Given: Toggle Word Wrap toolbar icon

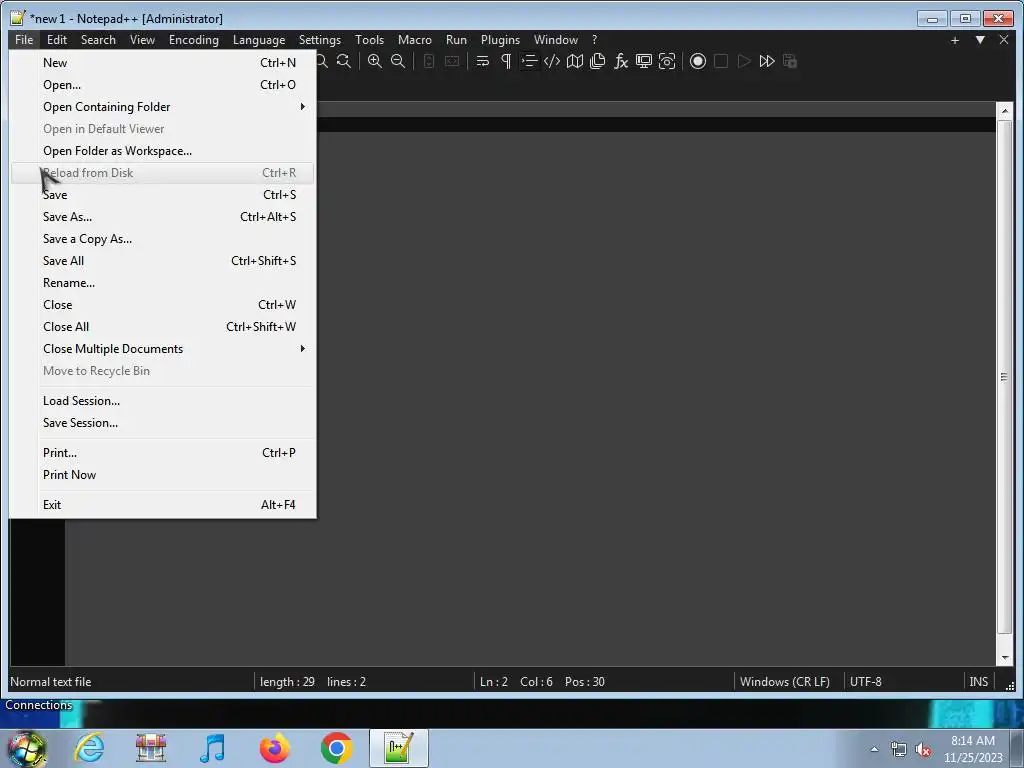Looking at the screenshot, I should tap(483, 61).
